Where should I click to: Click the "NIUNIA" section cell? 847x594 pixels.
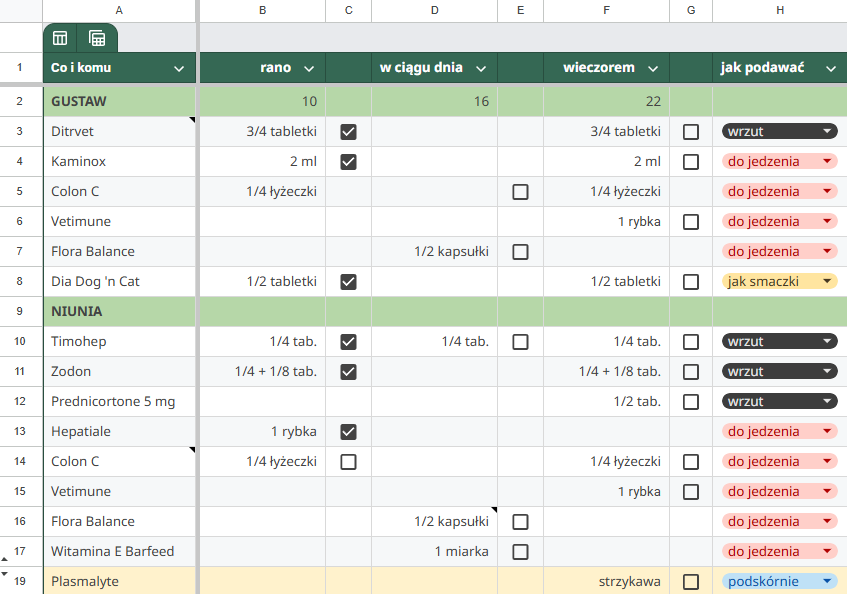(x=119, y=312)
